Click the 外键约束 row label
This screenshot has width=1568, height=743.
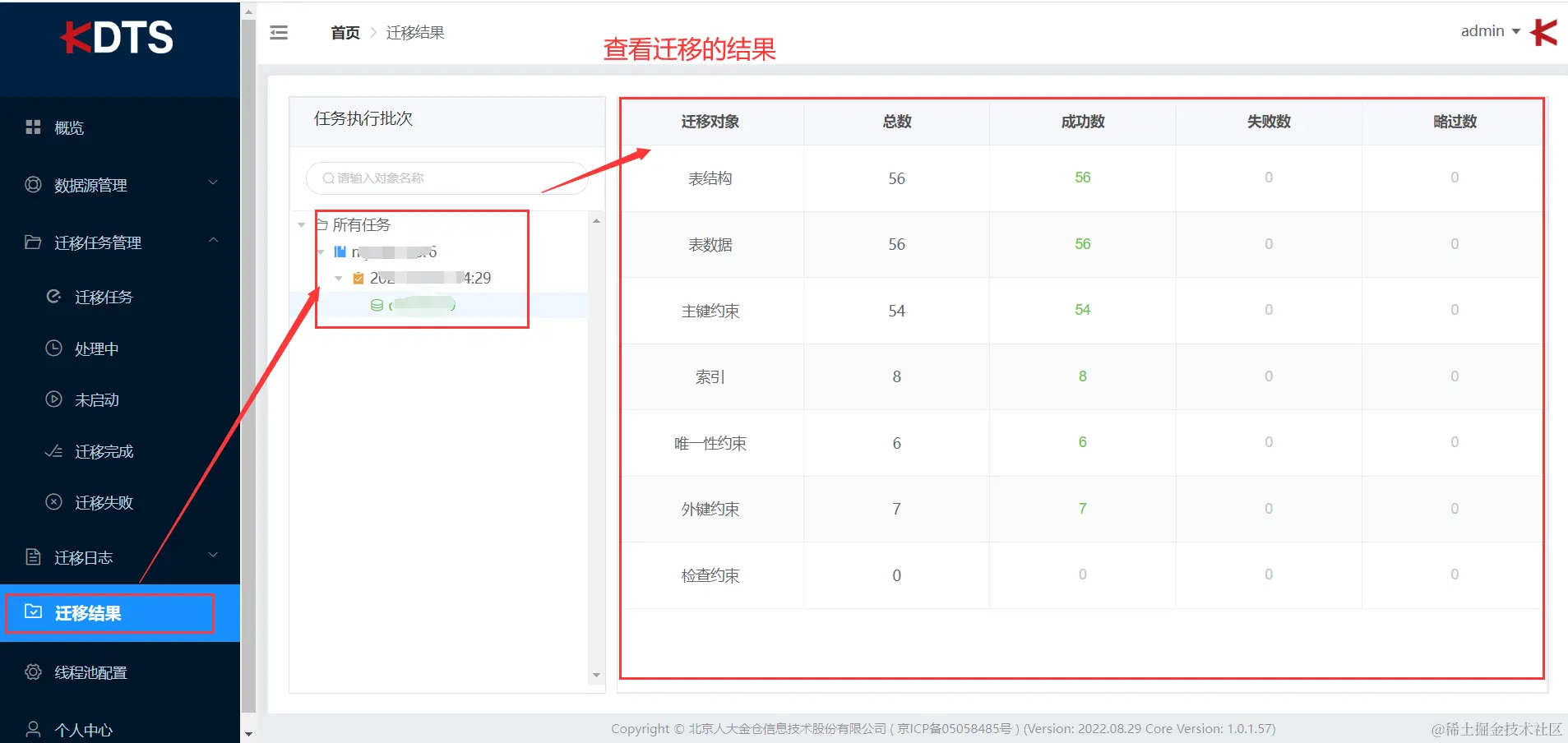[710, 510]
